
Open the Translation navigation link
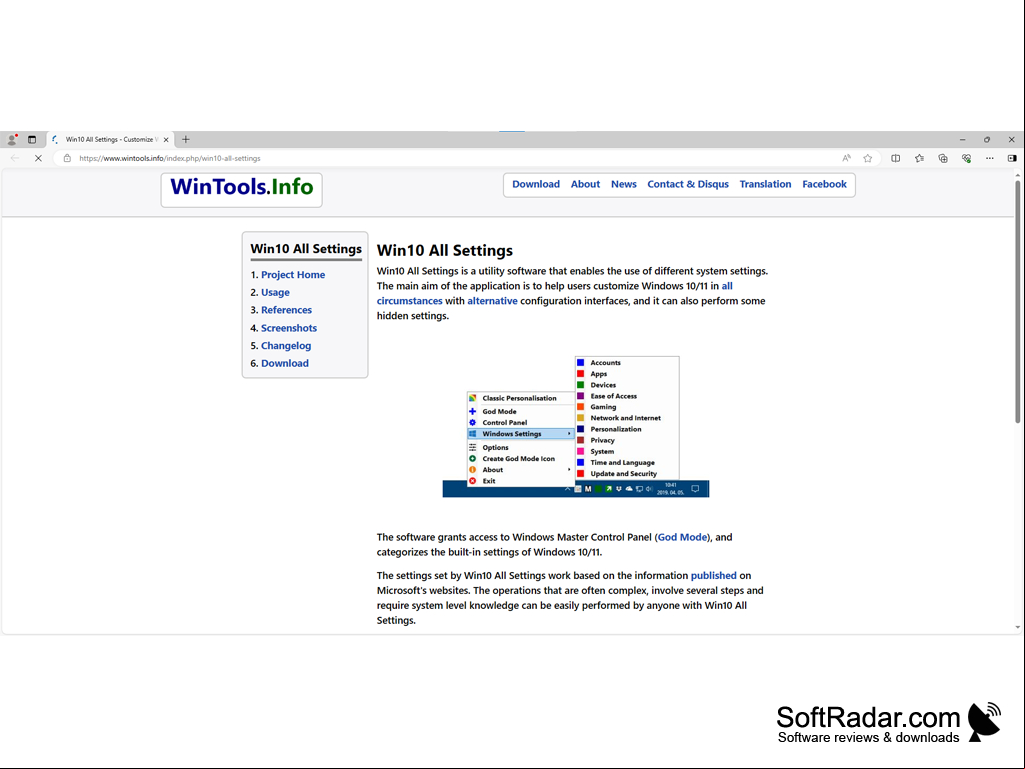tap(765, 184)
